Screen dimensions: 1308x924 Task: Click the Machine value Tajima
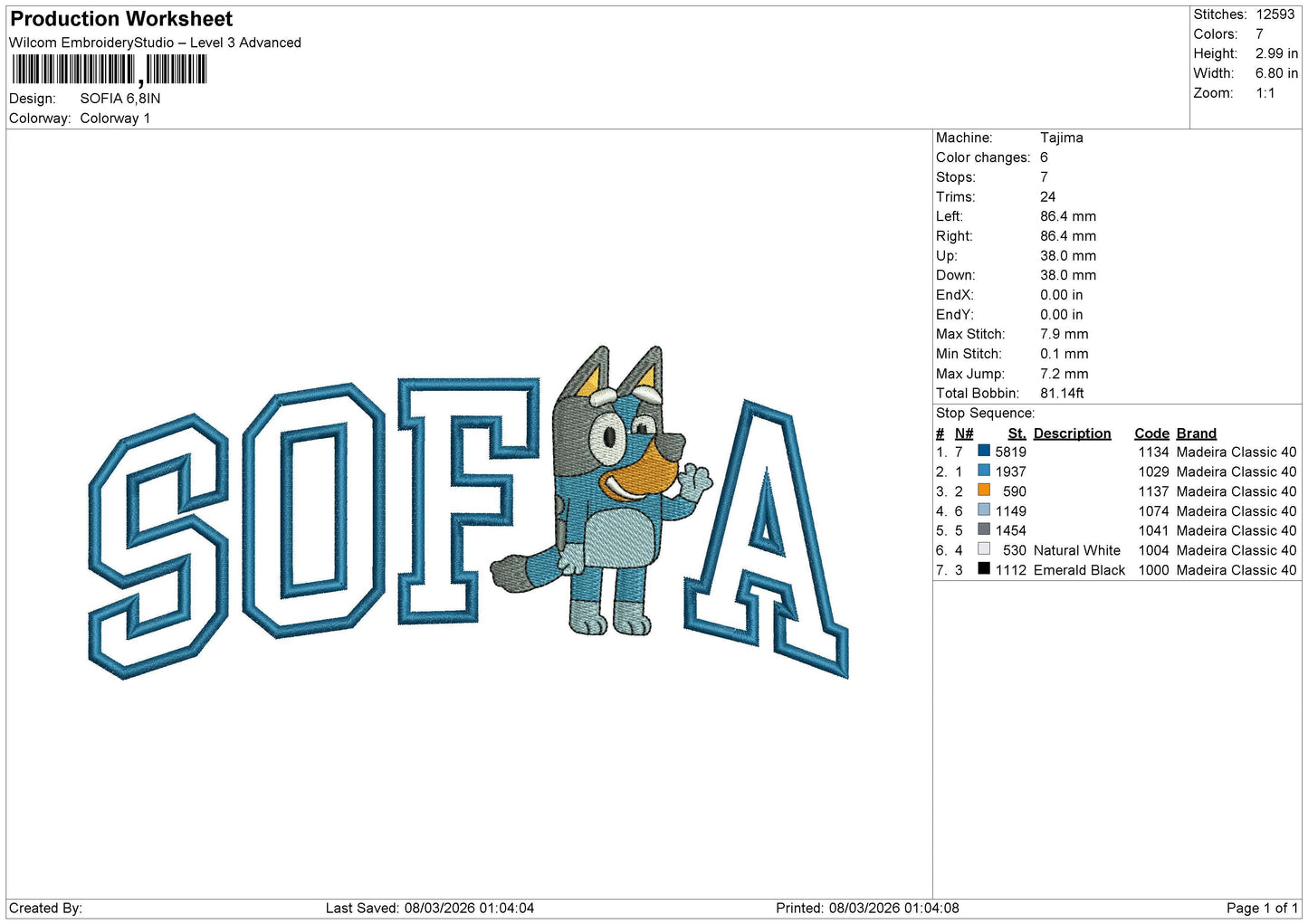[1062, 138]
